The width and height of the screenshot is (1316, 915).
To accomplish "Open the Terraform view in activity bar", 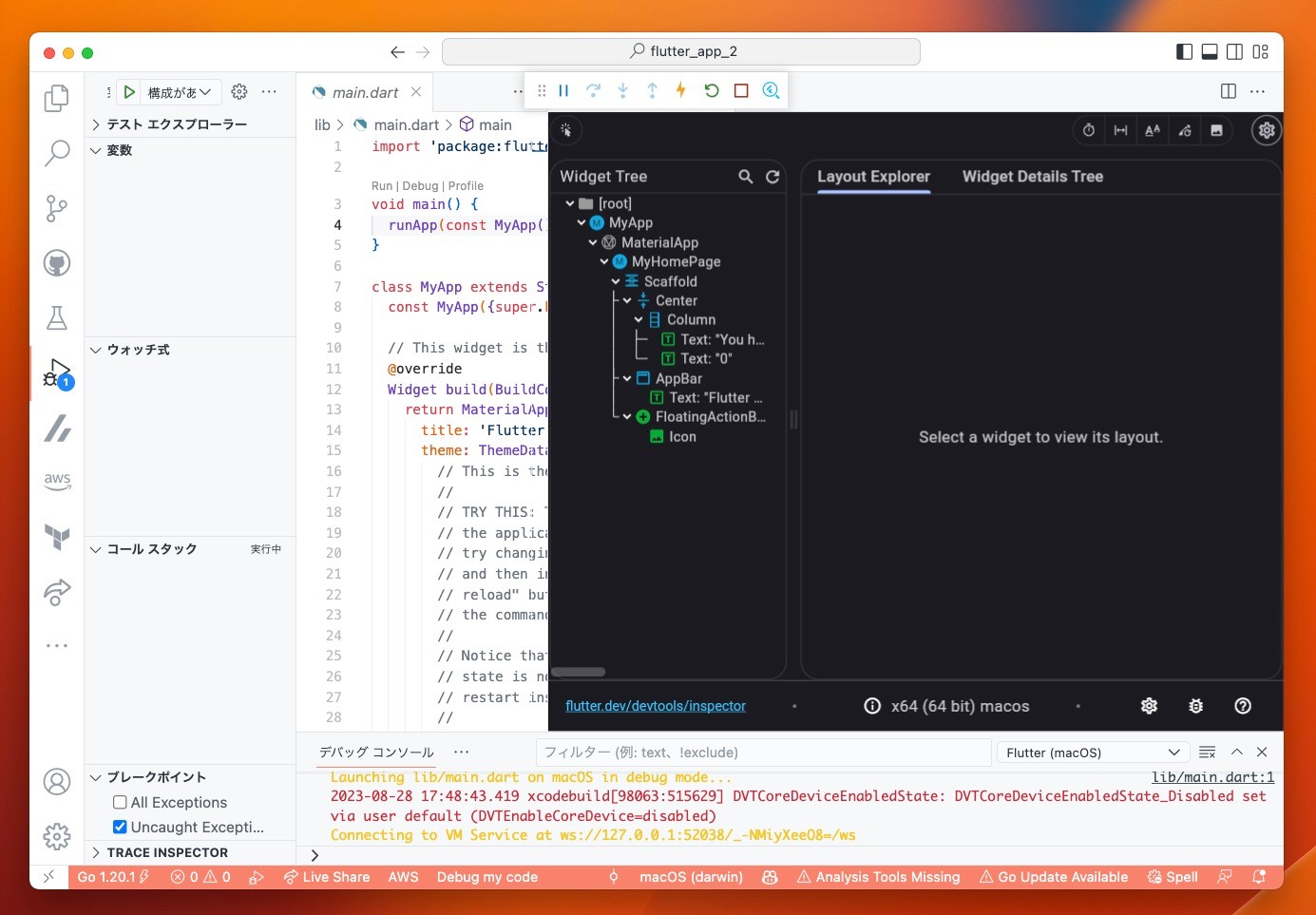I will 57,537.
